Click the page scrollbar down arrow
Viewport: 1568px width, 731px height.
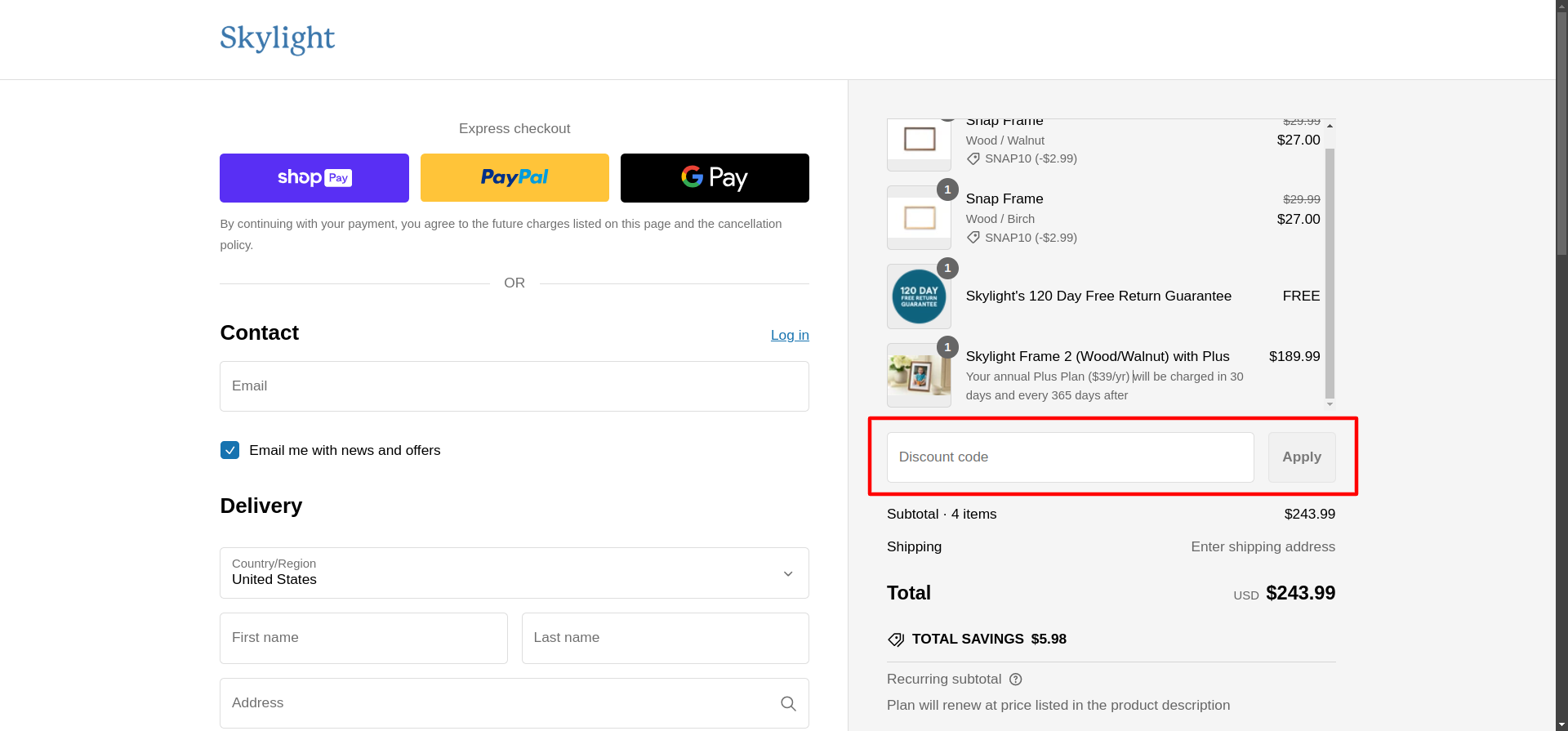coord(1561,724)
